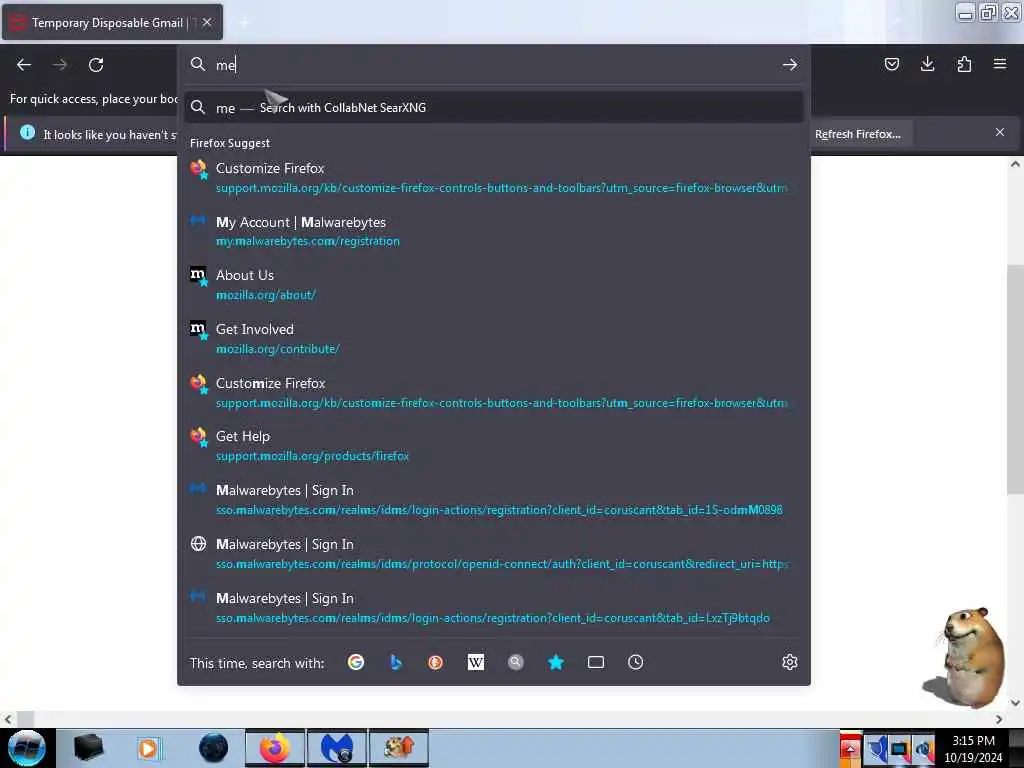1024x768 pixels.
Task: Dismiss the refresh notification bar
Action: tap(999, 133)
